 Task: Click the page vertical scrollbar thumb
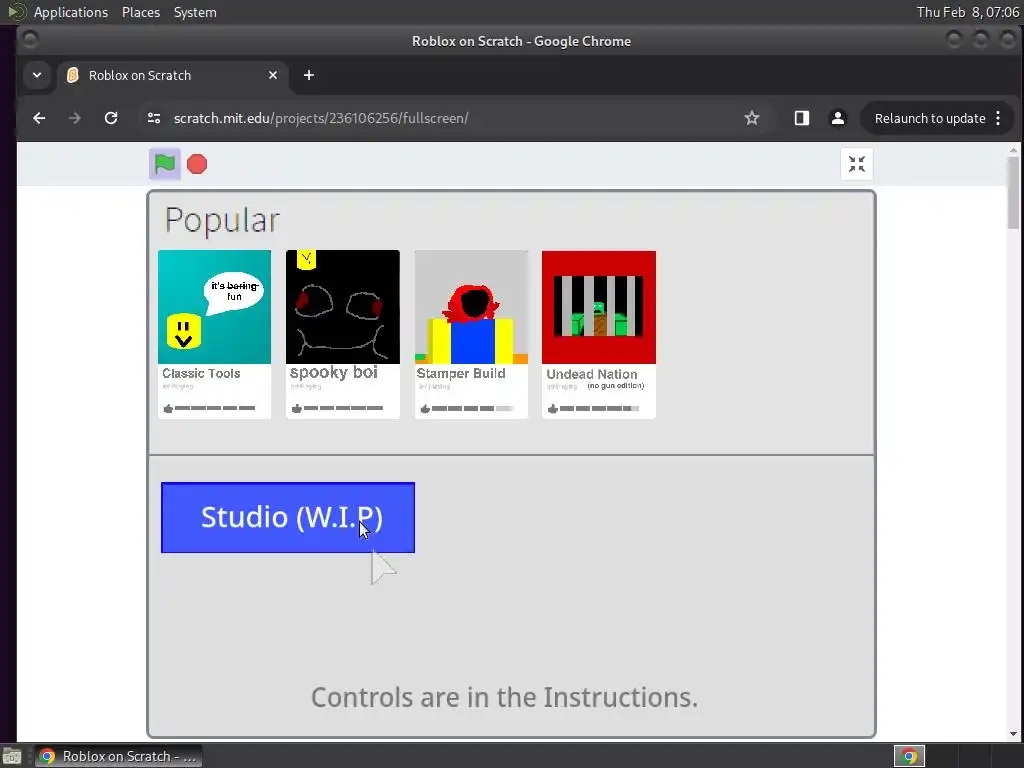tap(1013, 193)
